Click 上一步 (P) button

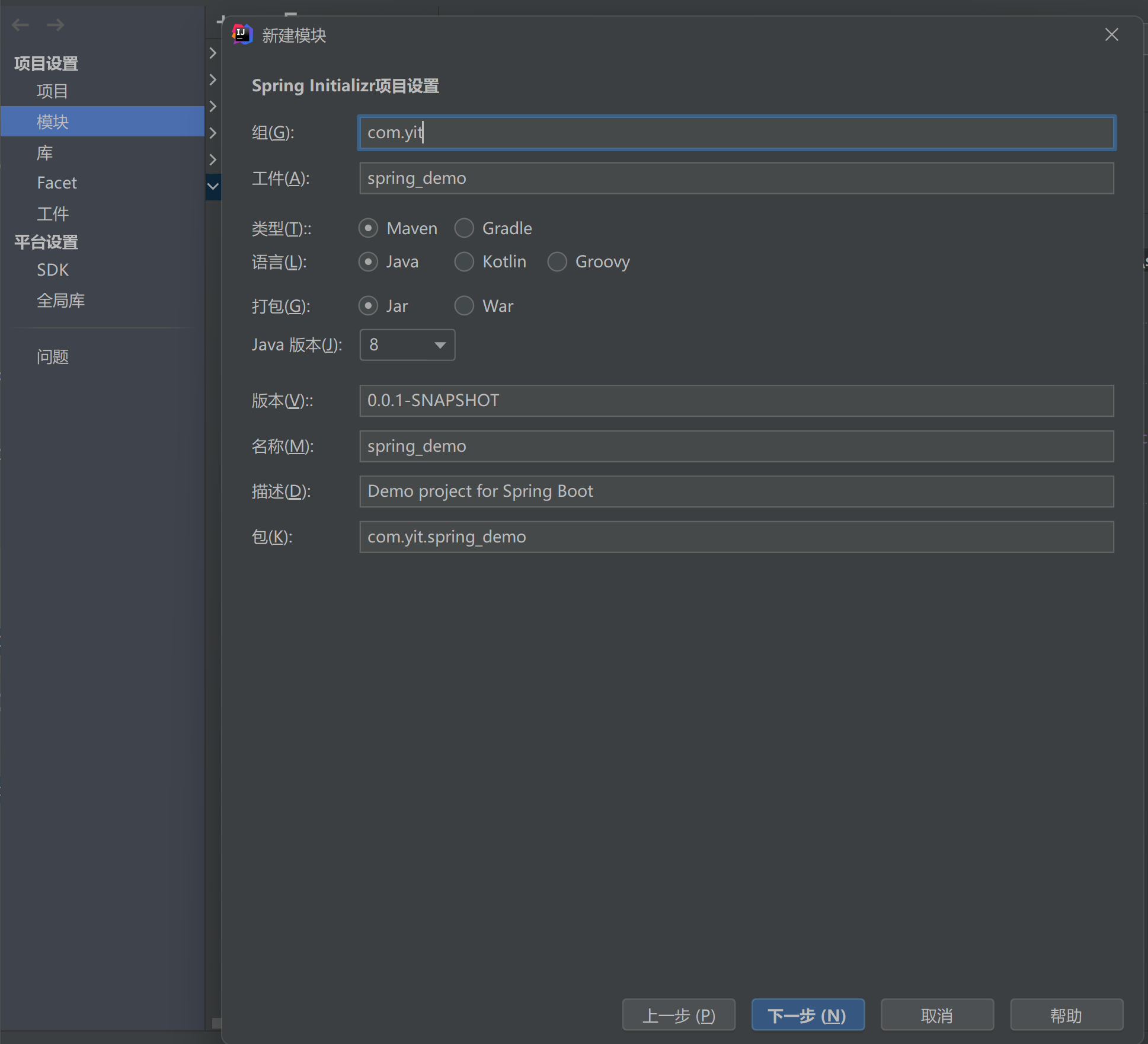[x=679, y=1016]
